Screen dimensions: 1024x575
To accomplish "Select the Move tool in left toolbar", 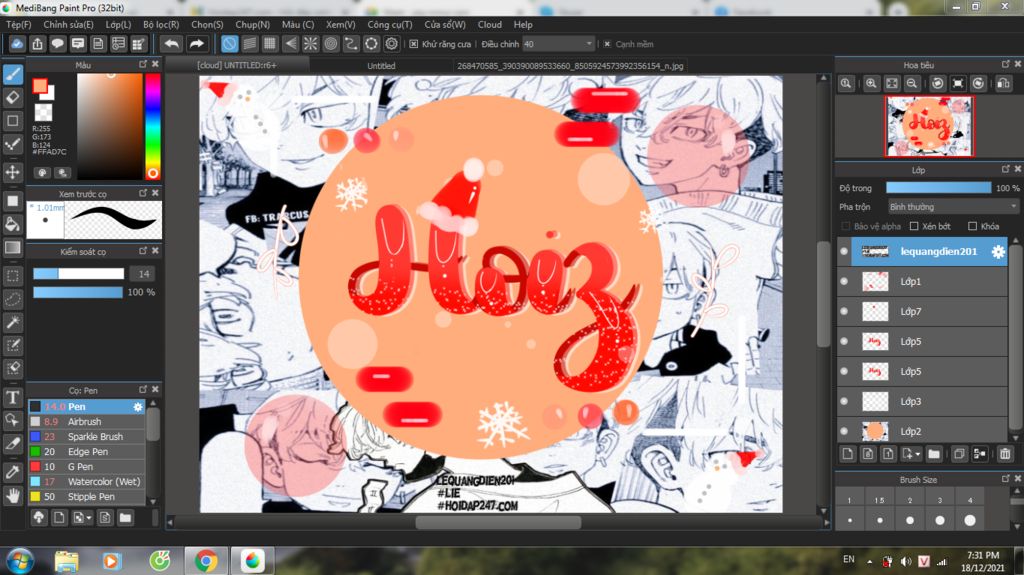I will click(x=13, y=172).
